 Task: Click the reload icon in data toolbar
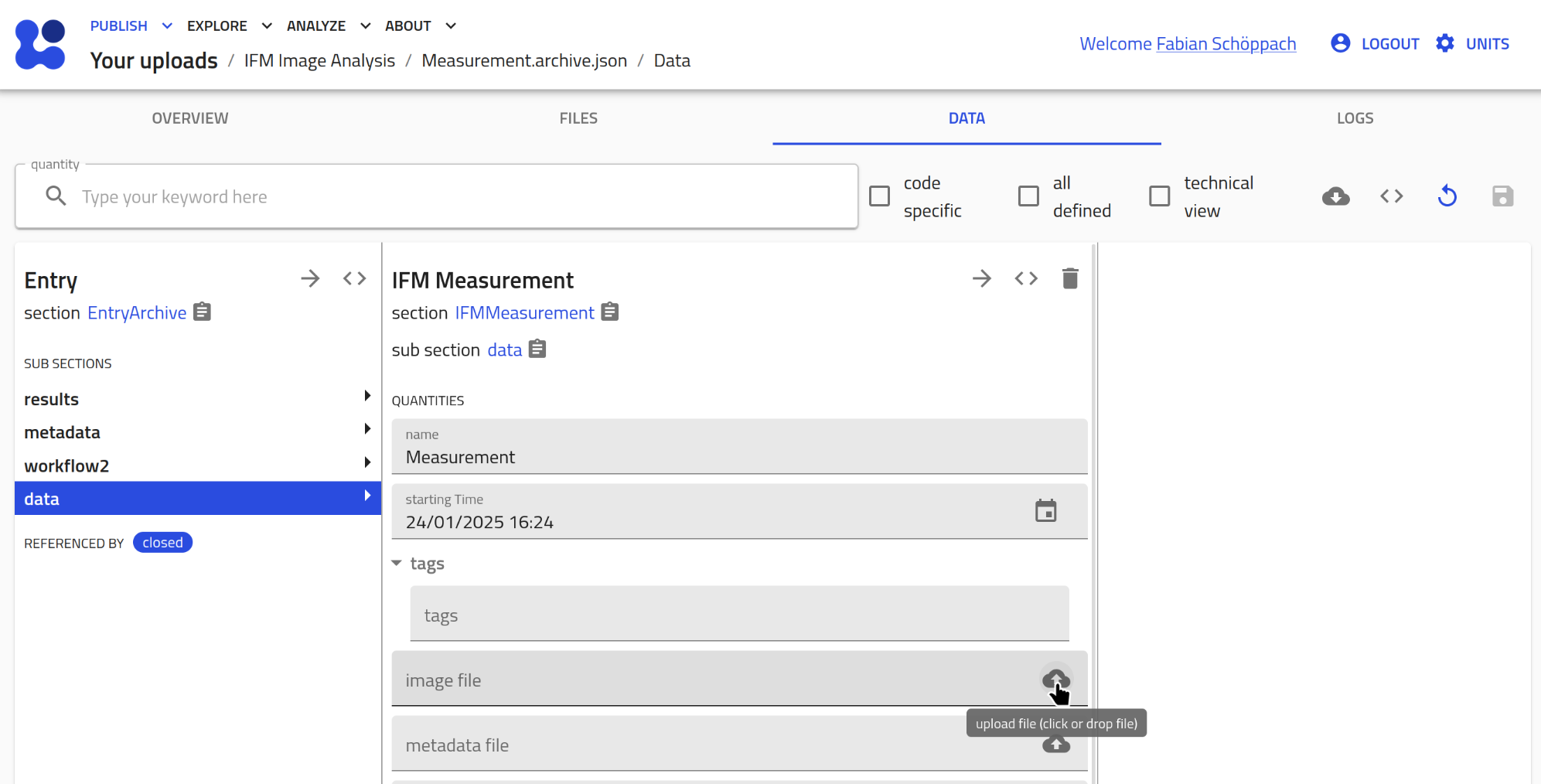1447,196
